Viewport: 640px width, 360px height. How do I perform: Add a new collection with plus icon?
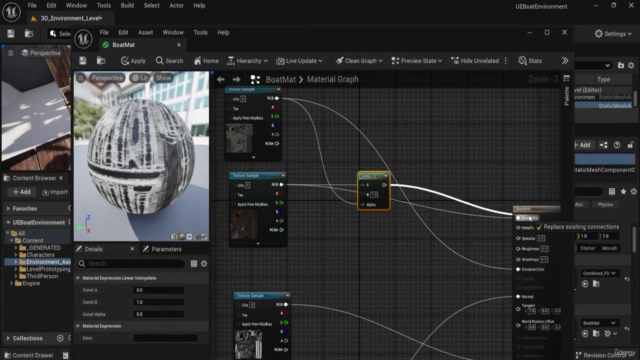click(60, 338)
